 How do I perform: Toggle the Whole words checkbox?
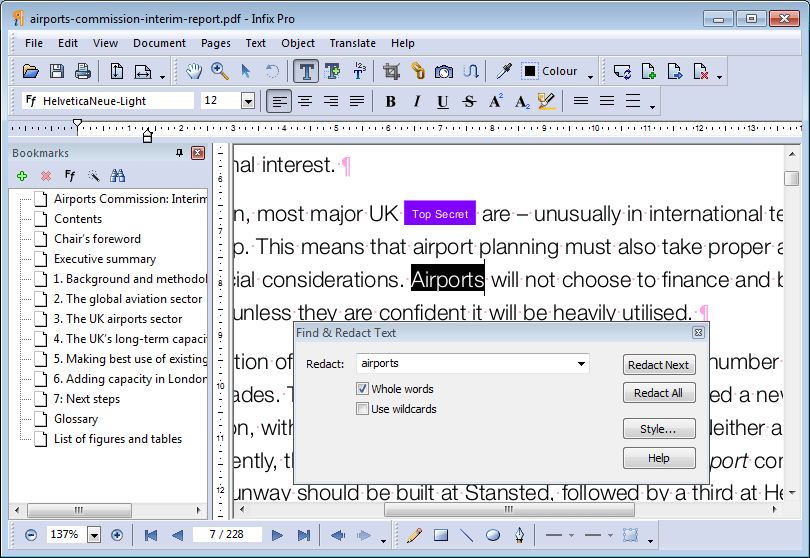click(x=362, y=389)
